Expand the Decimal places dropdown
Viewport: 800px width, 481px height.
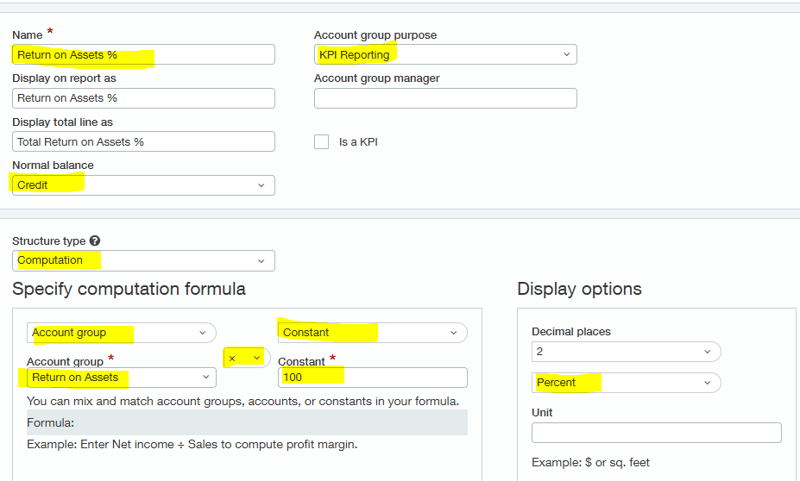626,351
